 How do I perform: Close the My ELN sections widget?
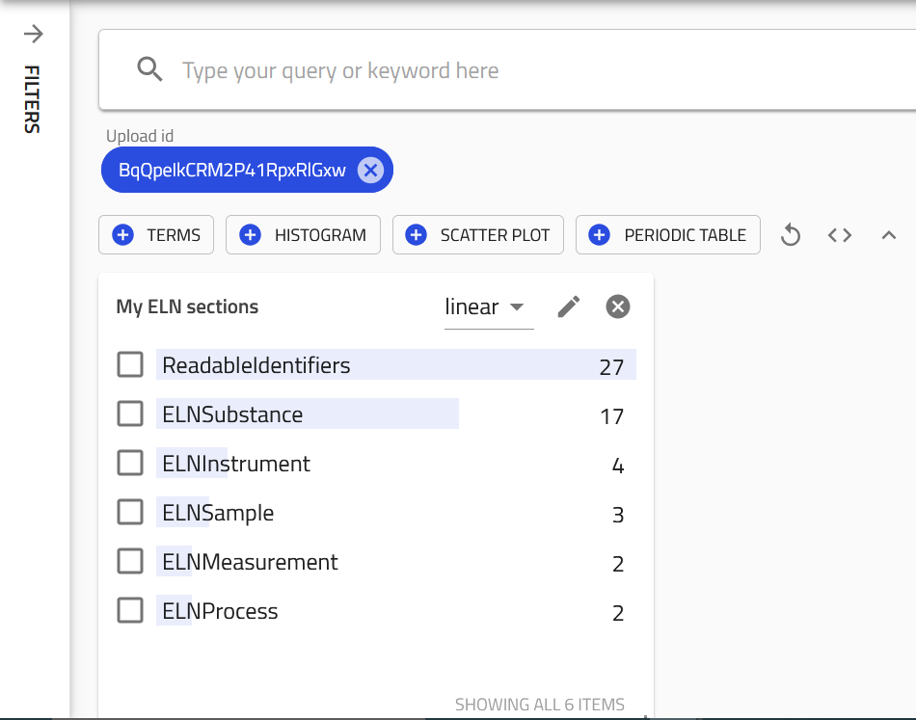coord(618,307)
